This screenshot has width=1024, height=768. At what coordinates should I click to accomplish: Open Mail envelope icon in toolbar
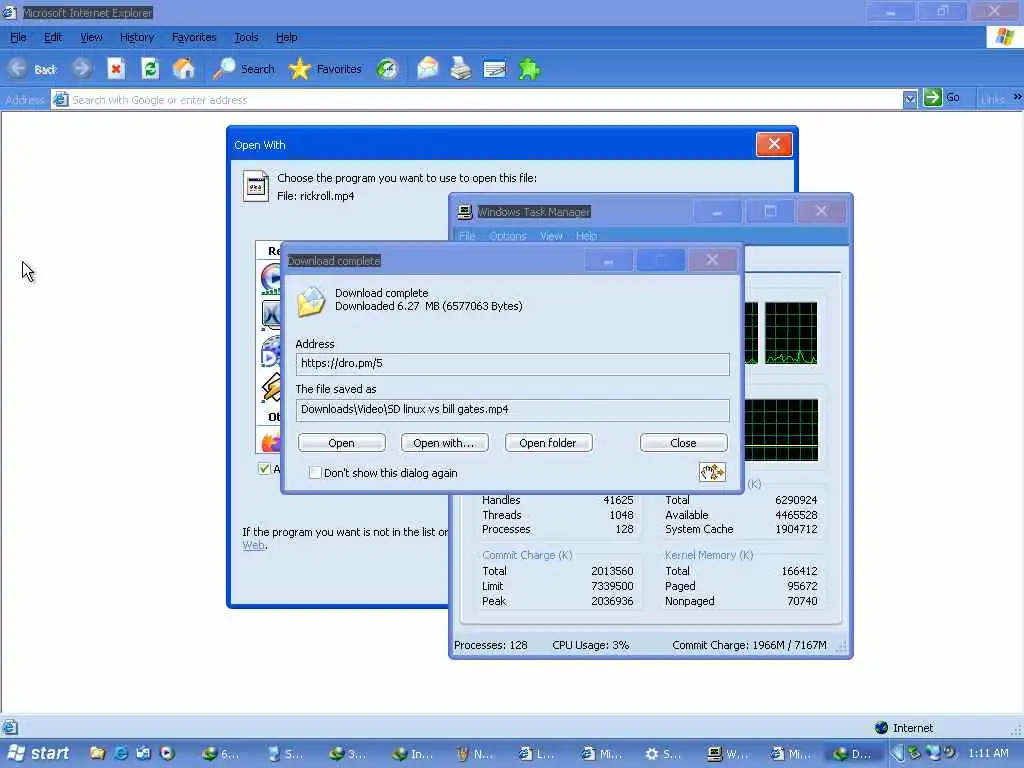pos(427,69)
